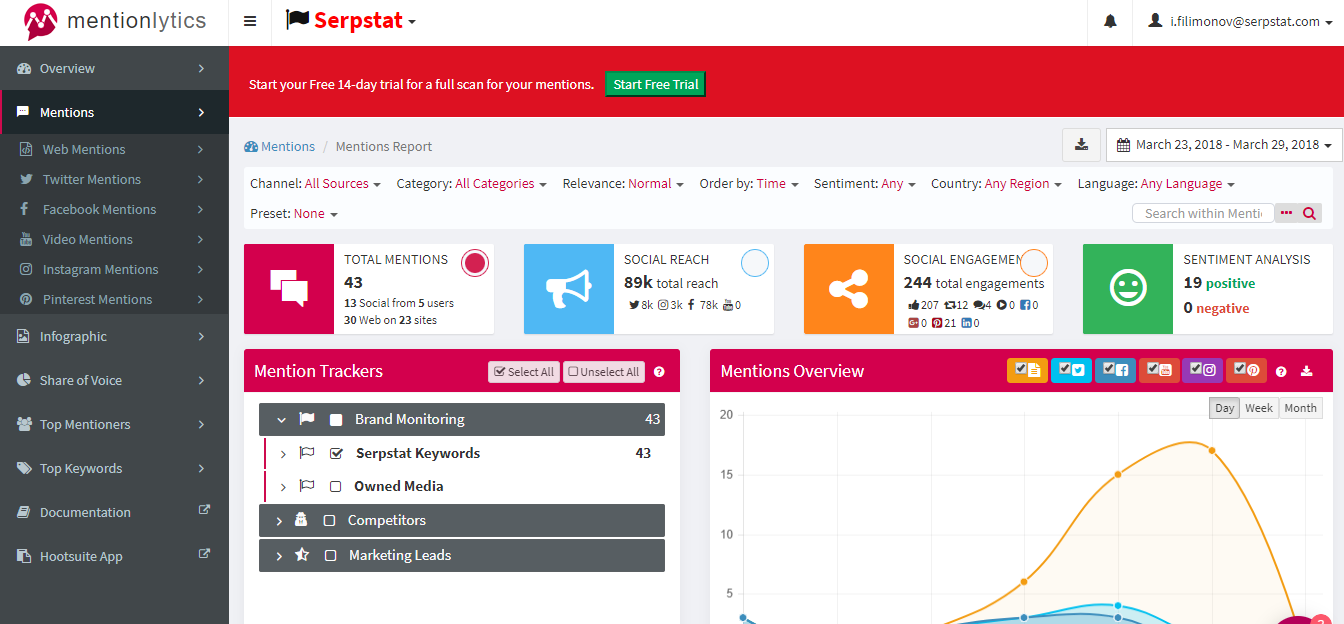
Task: Open Documentation external link icon
Action: [204, 510]
